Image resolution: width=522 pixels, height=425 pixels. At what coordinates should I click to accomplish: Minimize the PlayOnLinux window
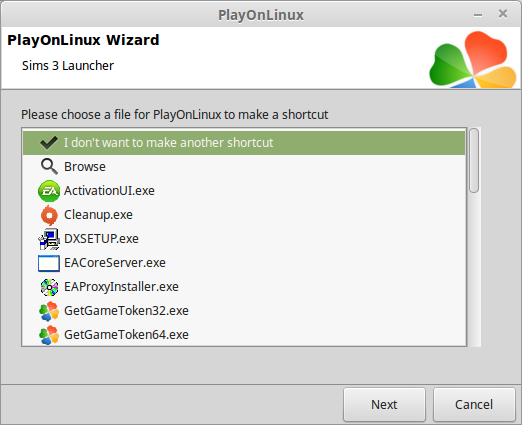[x=478, y=15]
